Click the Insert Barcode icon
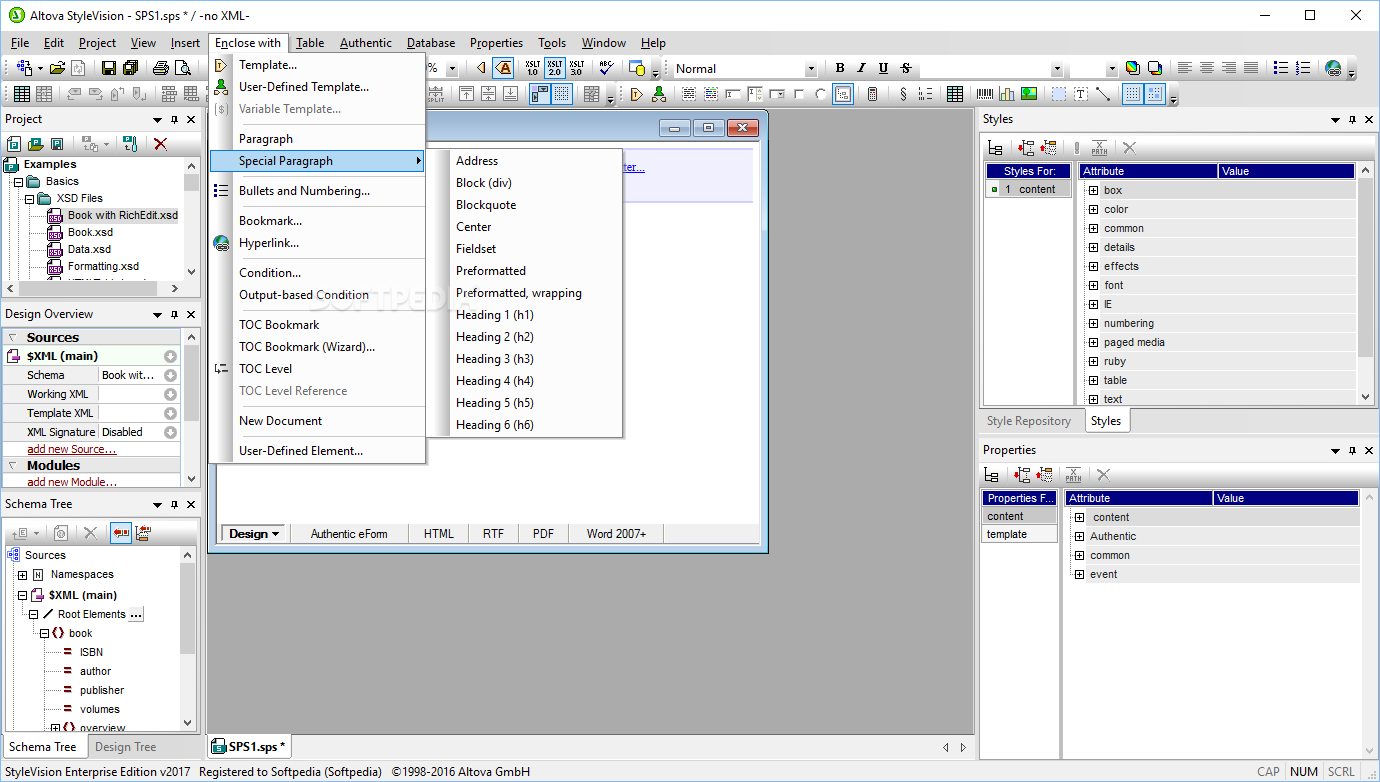Screen dimensions: 1380x782 [x=985, y=94]
